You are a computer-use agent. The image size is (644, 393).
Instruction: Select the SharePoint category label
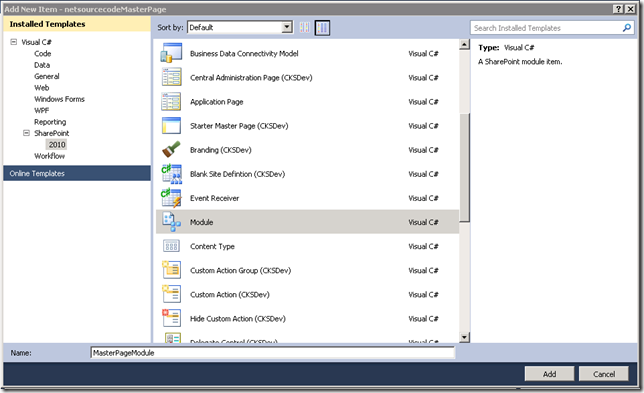[52, 133]
